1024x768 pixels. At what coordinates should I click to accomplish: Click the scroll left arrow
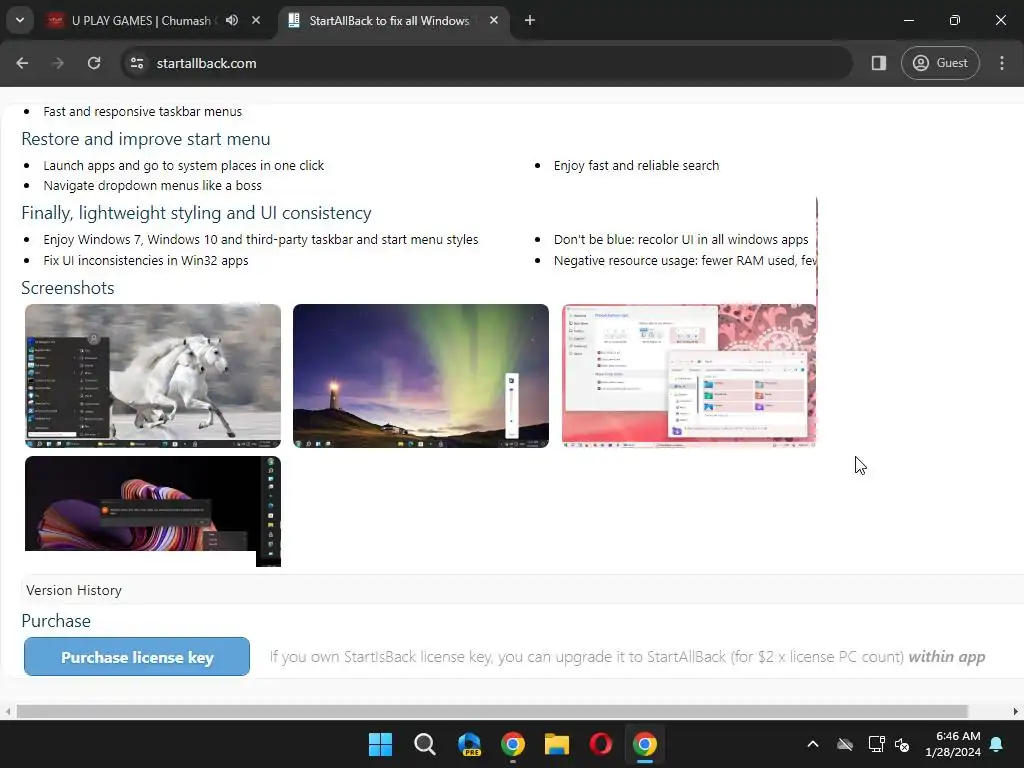(x=7, y=711)
